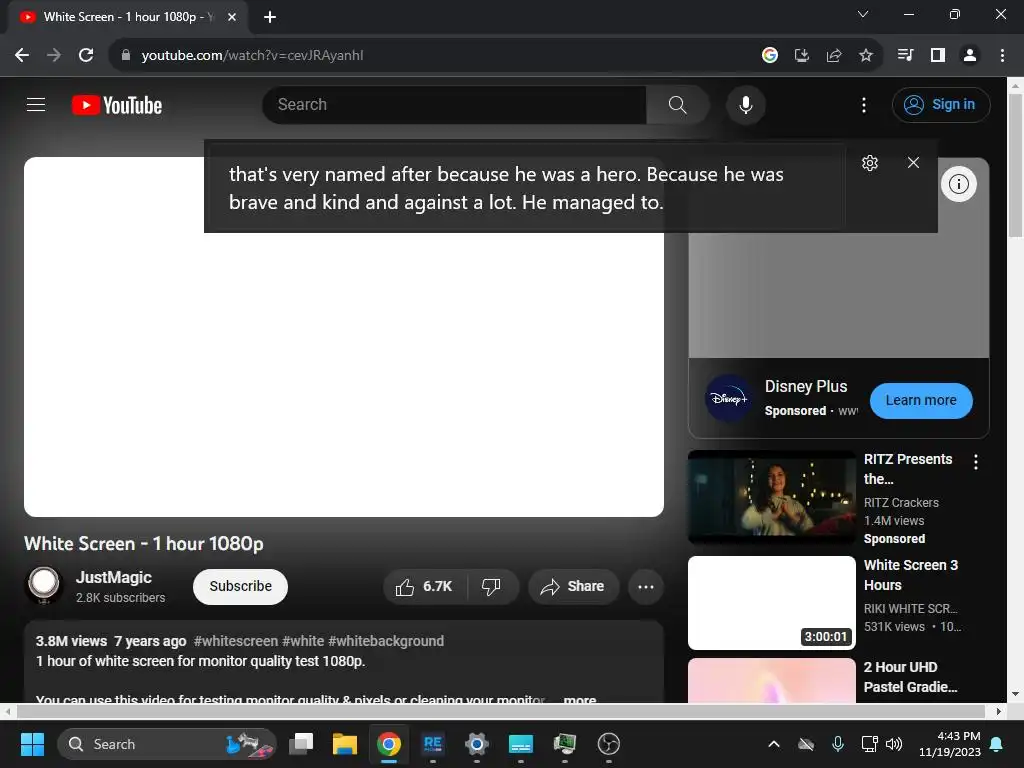
Task: Open Chrome three-dot menu
Action: 1002,55
